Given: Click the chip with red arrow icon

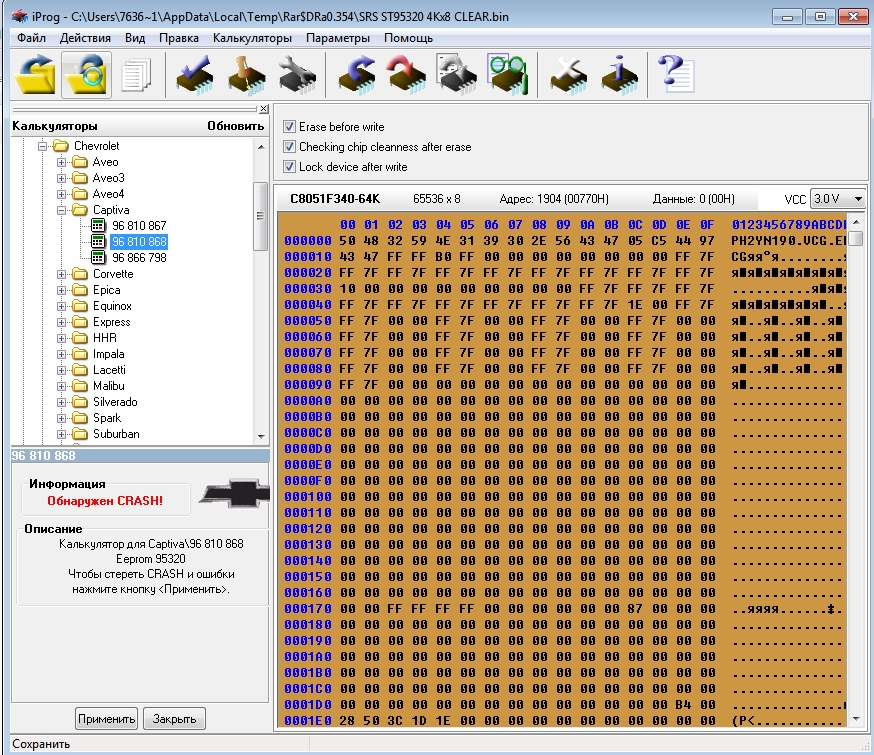Looking at the screenshot, I should [406, 75].
